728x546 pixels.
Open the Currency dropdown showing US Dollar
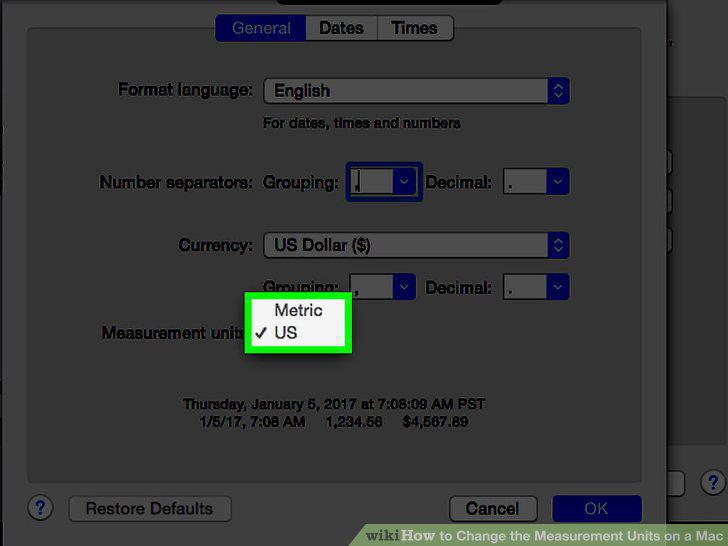(416, 245)
